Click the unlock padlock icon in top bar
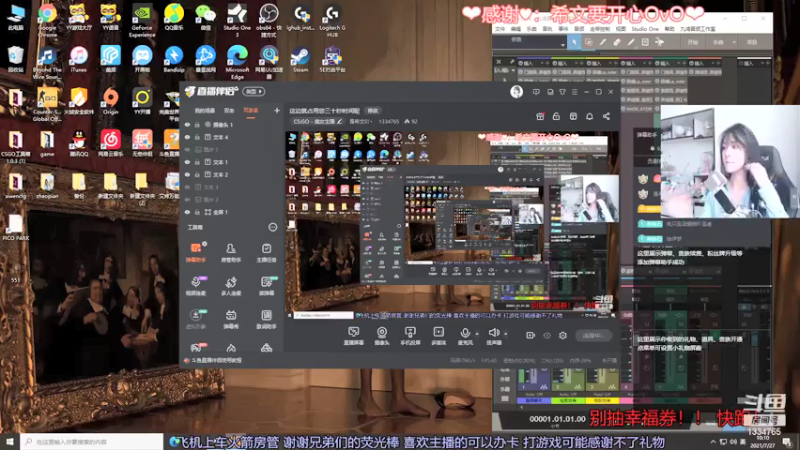This screenshot has width=800, height=450. (x=556, y=116)
